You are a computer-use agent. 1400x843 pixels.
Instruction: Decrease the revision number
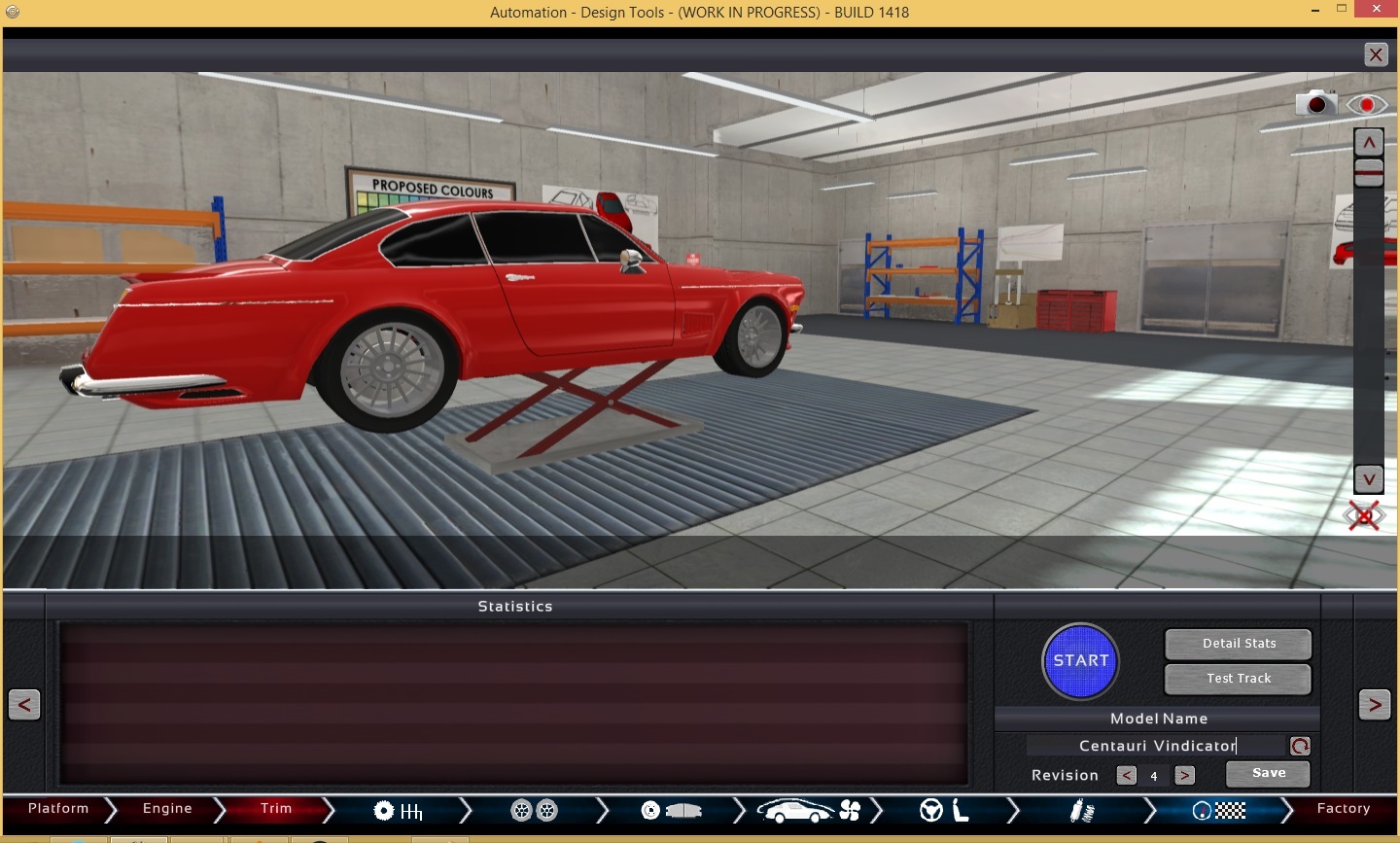pos(1126,775)
